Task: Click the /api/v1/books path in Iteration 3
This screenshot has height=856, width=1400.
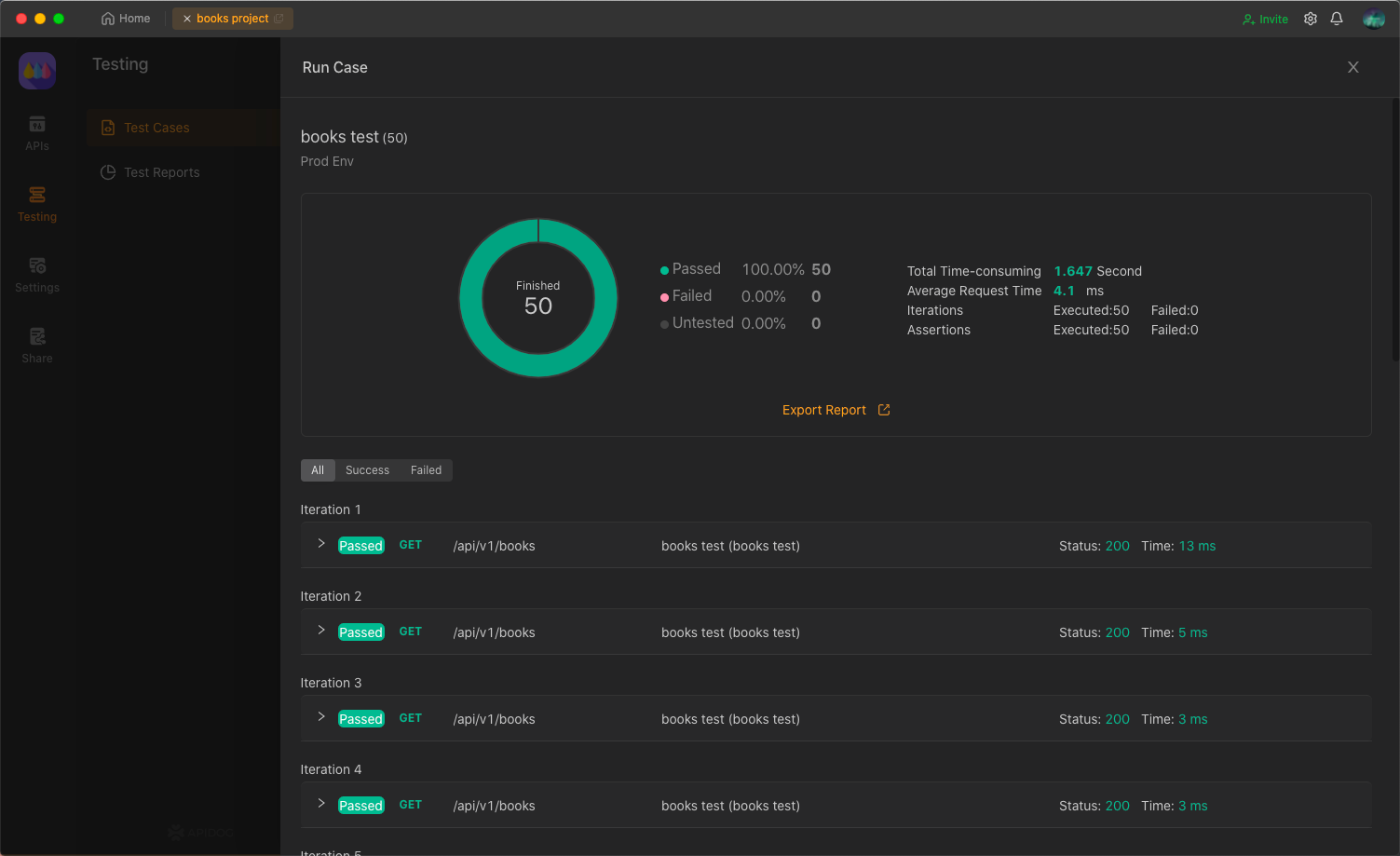Action: coord(495,719)
